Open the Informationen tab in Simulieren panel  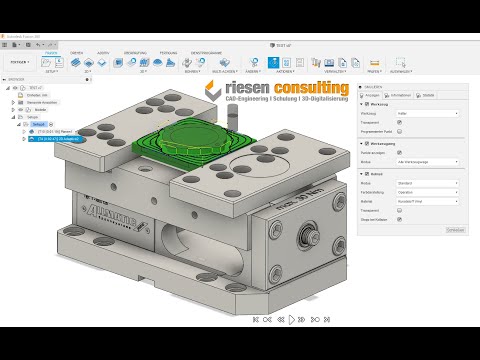[398, 95]
